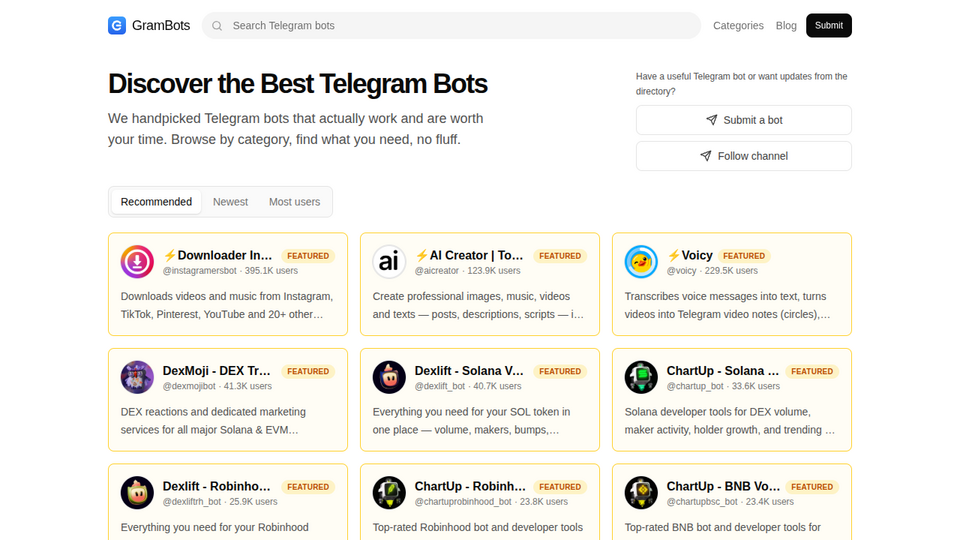The height and width of the screenshot is (540, 960).
Task: Click the DexMoji bot avatar
Action: tap(137, 377)
